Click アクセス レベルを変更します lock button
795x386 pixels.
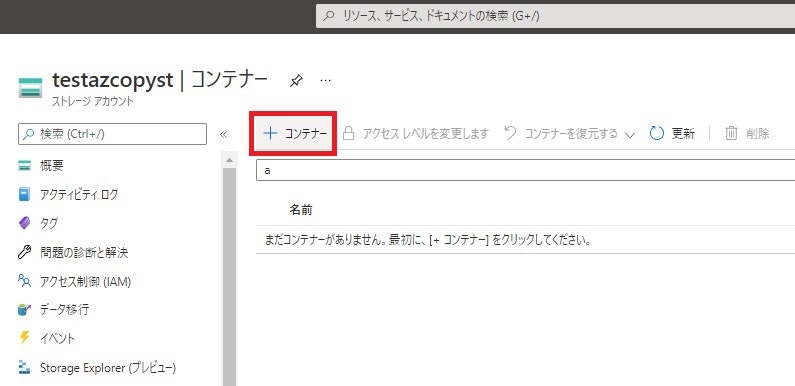click(415, 134)
